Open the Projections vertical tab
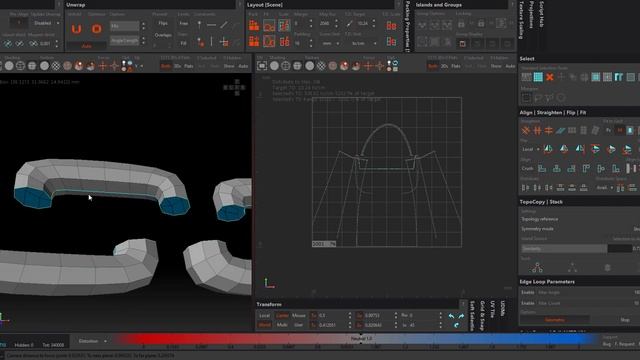This screenshot has width=640, height=360. (531, 14)
